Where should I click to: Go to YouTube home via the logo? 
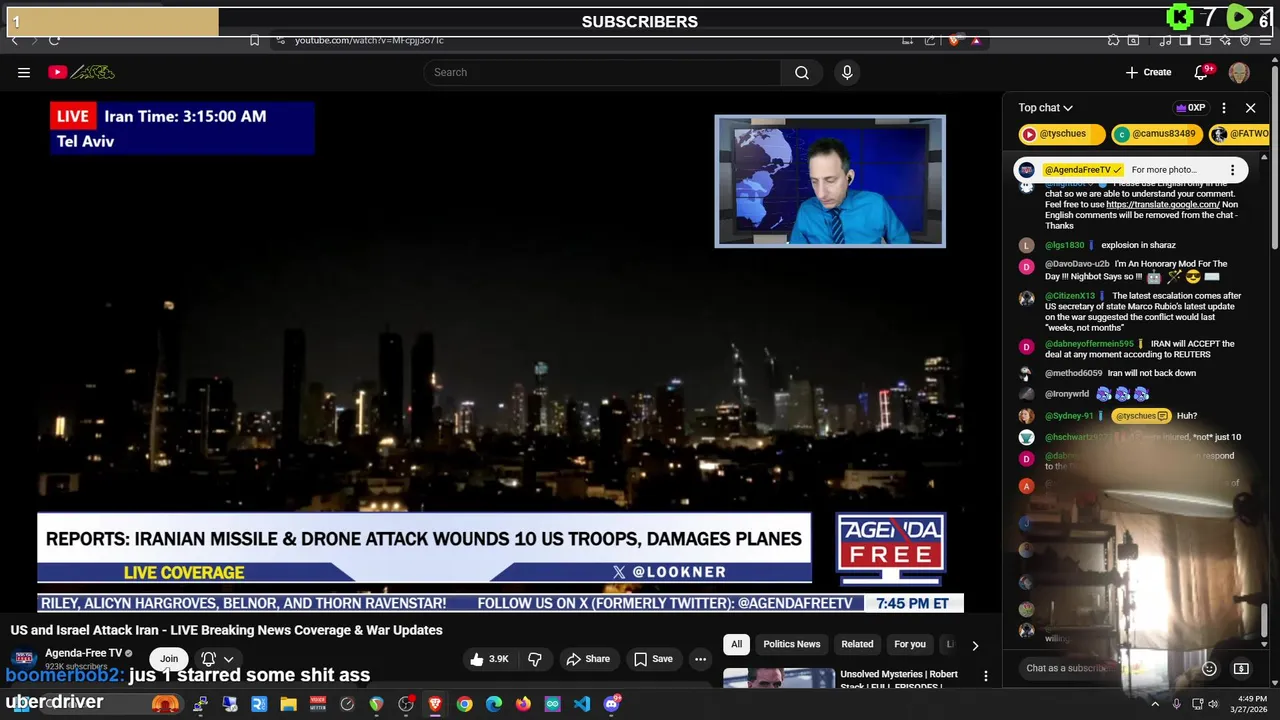(x=82, y=72)
